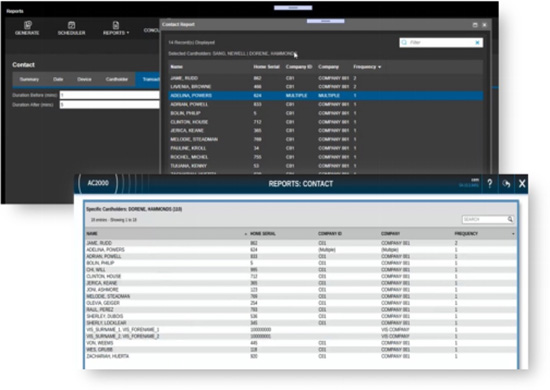550x390 pixels.
Task: Maximize the Contact Report dialog
Action: click(x=475, y=25)
